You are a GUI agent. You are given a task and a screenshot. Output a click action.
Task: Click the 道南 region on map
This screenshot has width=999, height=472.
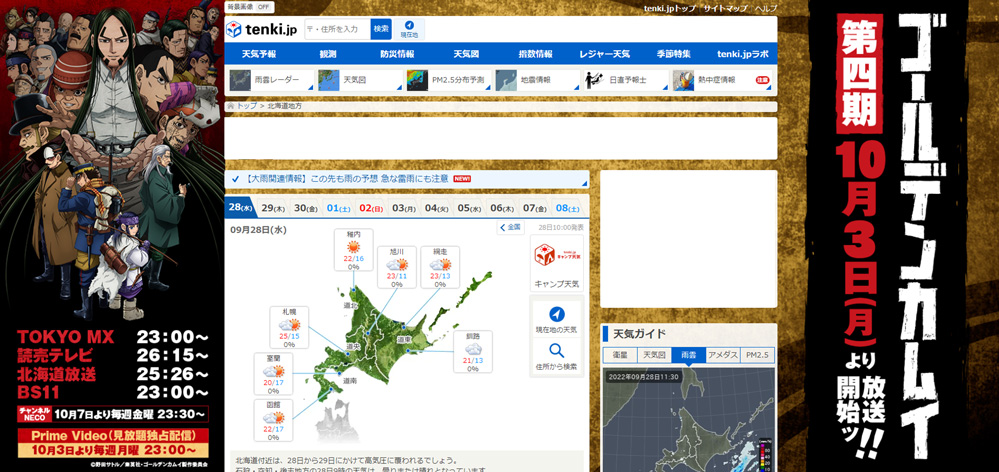point(349,380)
